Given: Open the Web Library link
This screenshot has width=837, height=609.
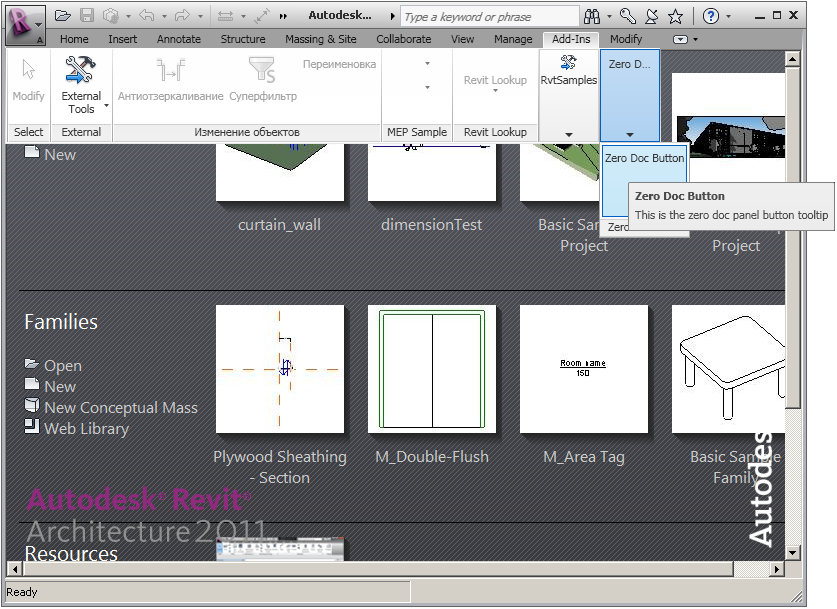Looking at the screenshot, I should (x=86, y=428).
